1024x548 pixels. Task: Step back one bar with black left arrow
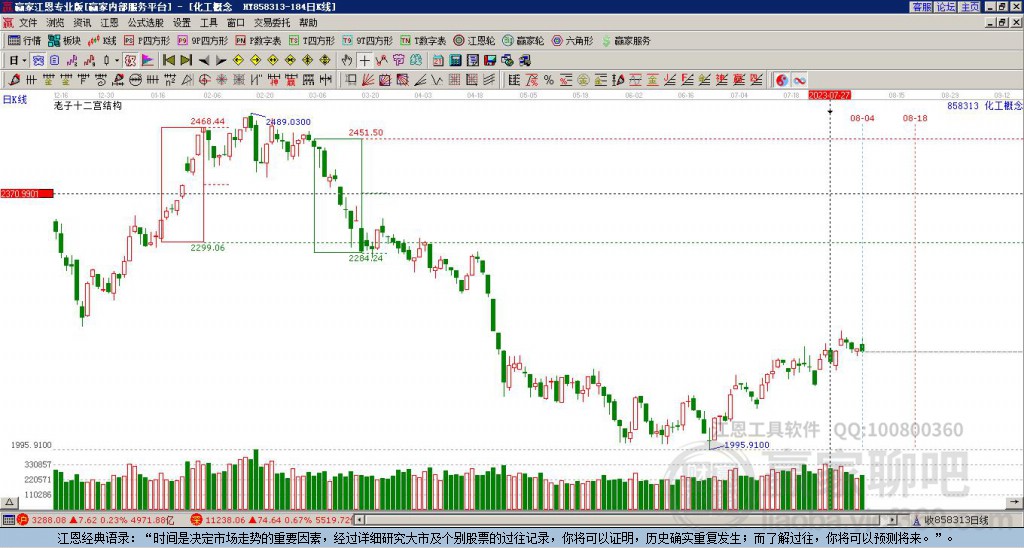204,61
